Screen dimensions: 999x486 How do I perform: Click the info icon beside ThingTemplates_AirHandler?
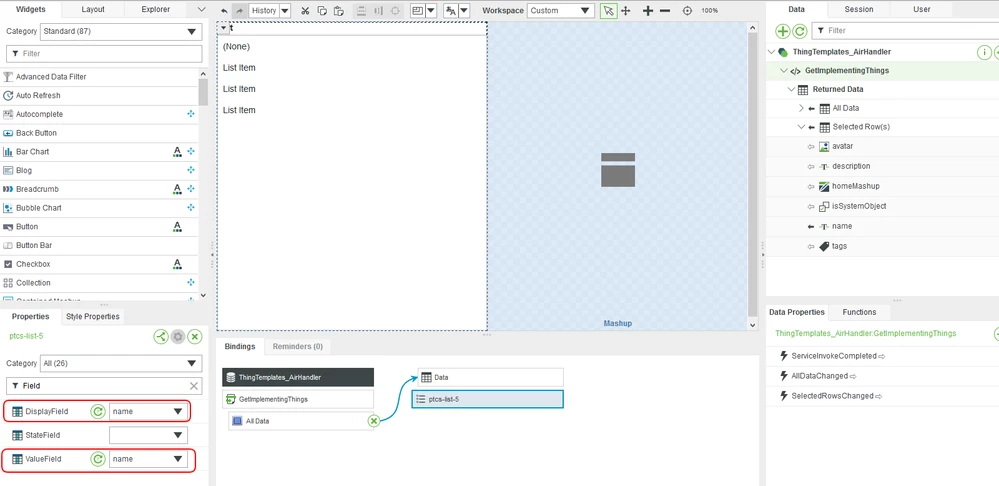[984, 52]
